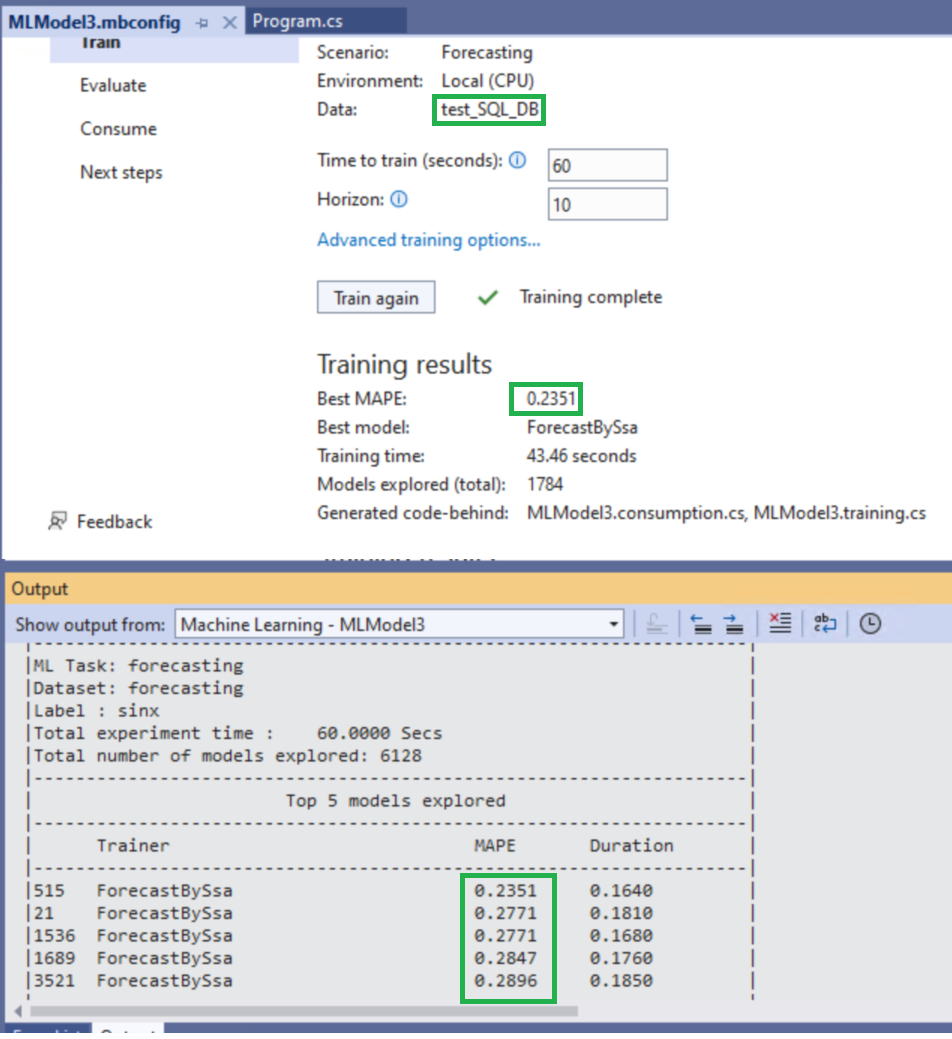952x1039 pixels.
Task: Click the Train again button
Action: click(376, 297)
